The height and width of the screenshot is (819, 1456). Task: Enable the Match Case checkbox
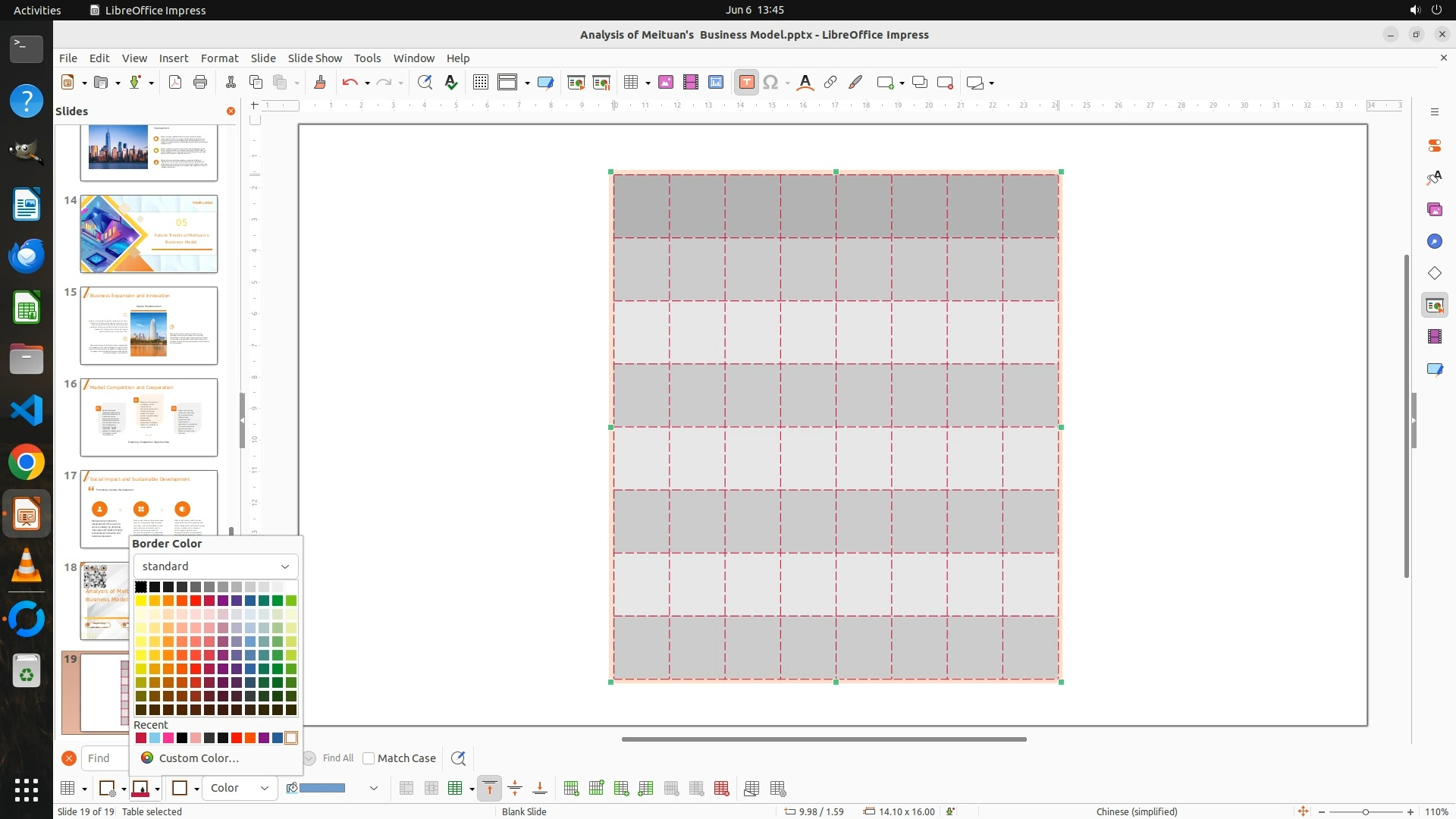[x=369, y=758]
